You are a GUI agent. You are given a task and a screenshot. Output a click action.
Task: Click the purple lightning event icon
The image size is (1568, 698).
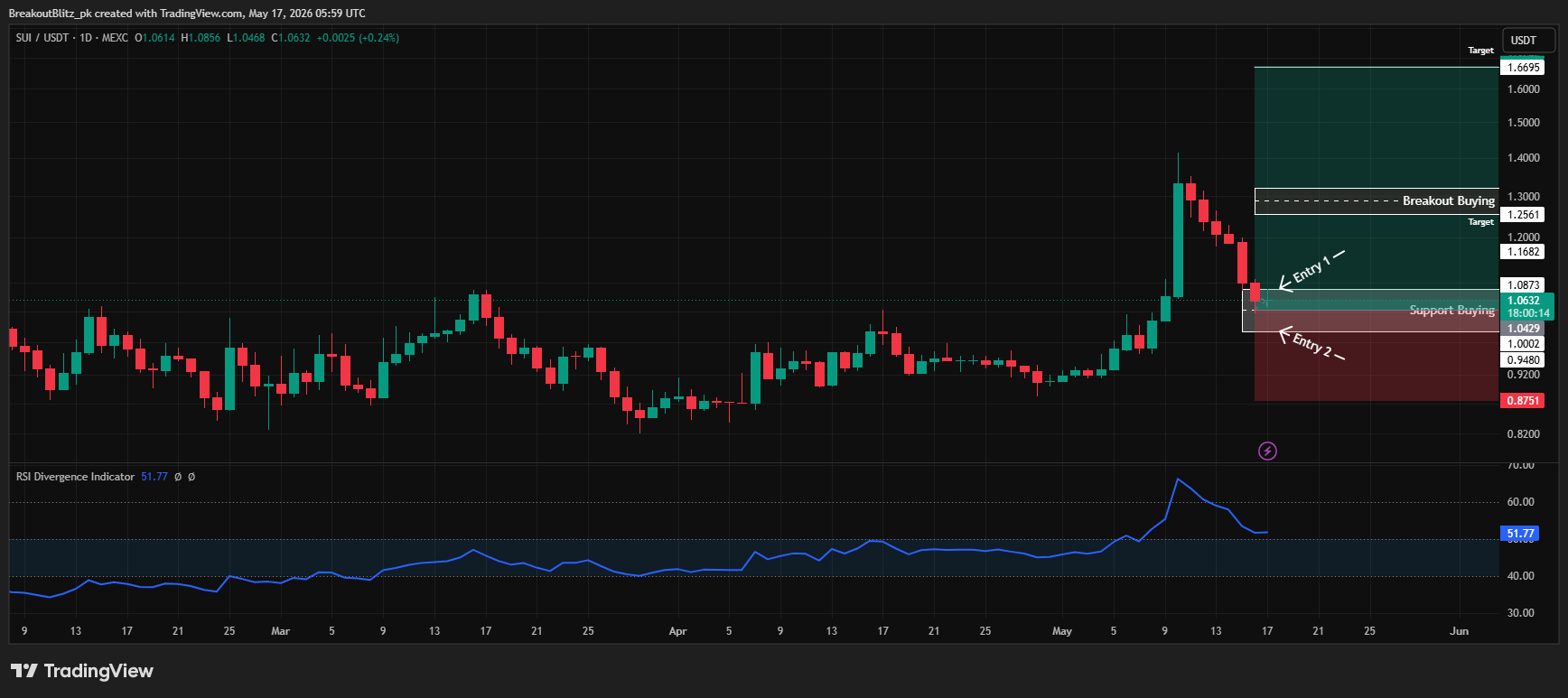click(1267, 451)
